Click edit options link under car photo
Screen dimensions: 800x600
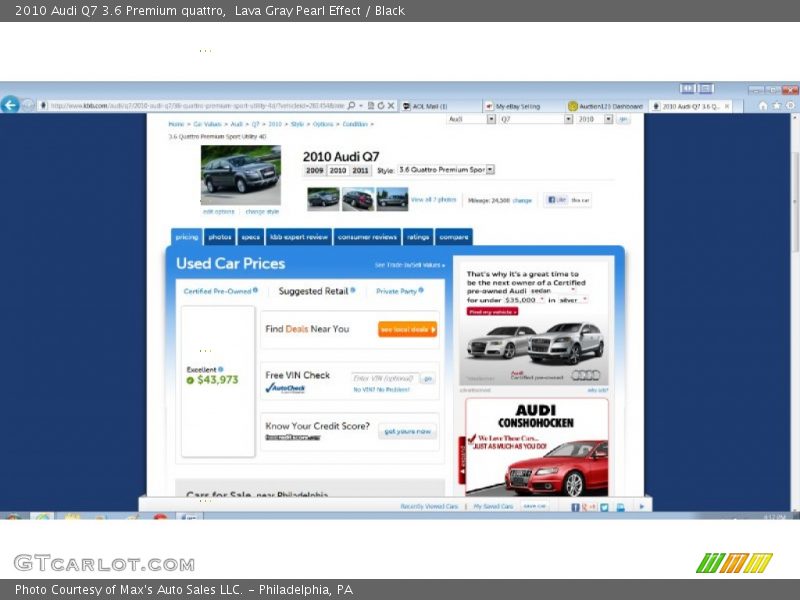pyautogui.click(x=218, y=211)
